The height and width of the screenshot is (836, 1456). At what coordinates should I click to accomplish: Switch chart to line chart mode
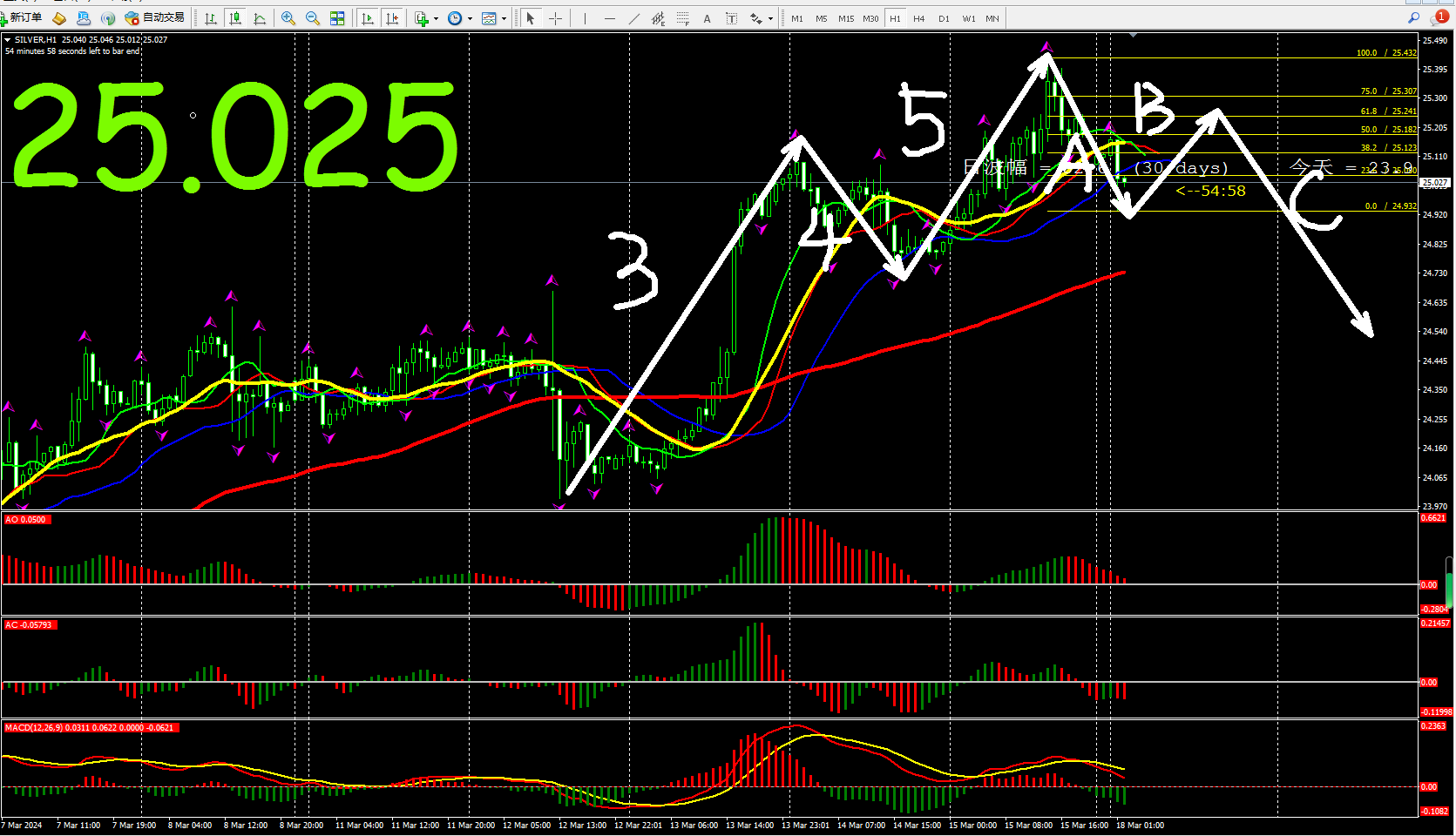click(260, 18)
